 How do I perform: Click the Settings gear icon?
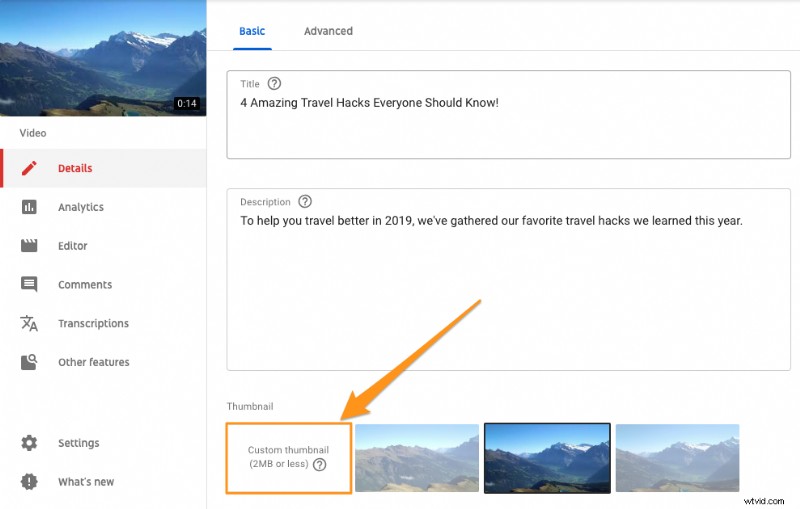29,443
